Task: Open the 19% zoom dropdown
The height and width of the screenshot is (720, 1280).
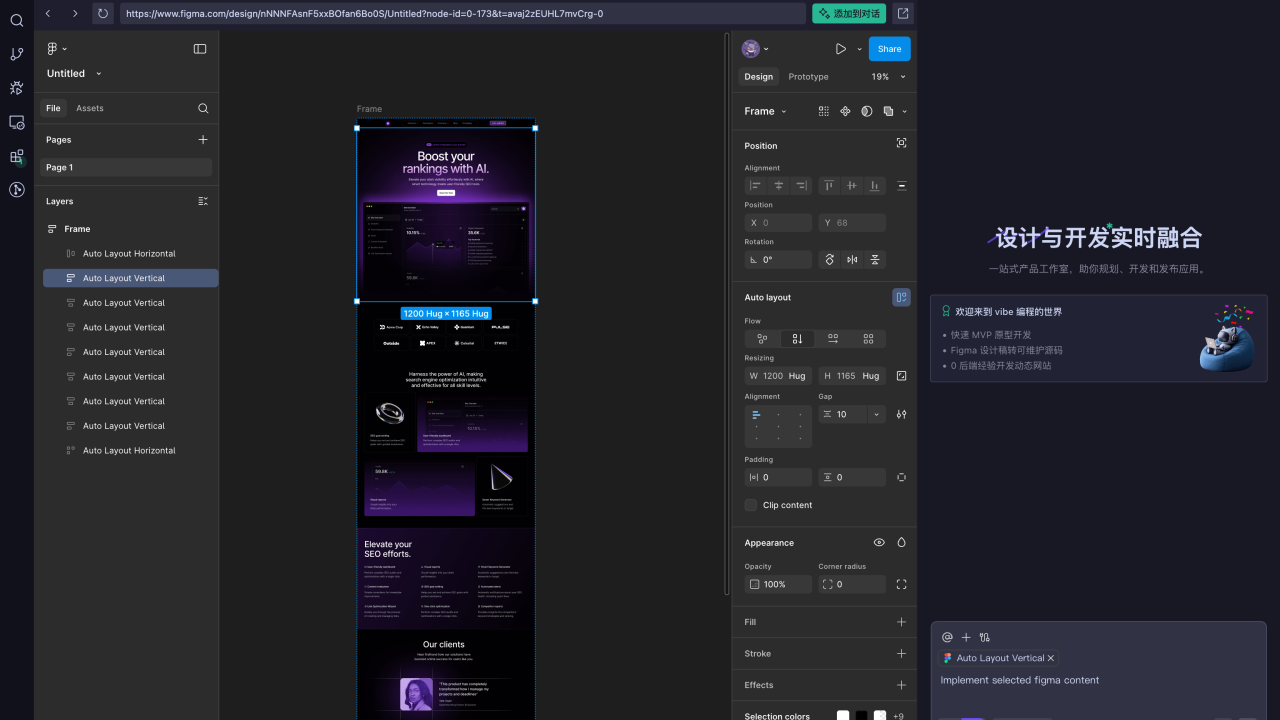Action: (888, 77)
